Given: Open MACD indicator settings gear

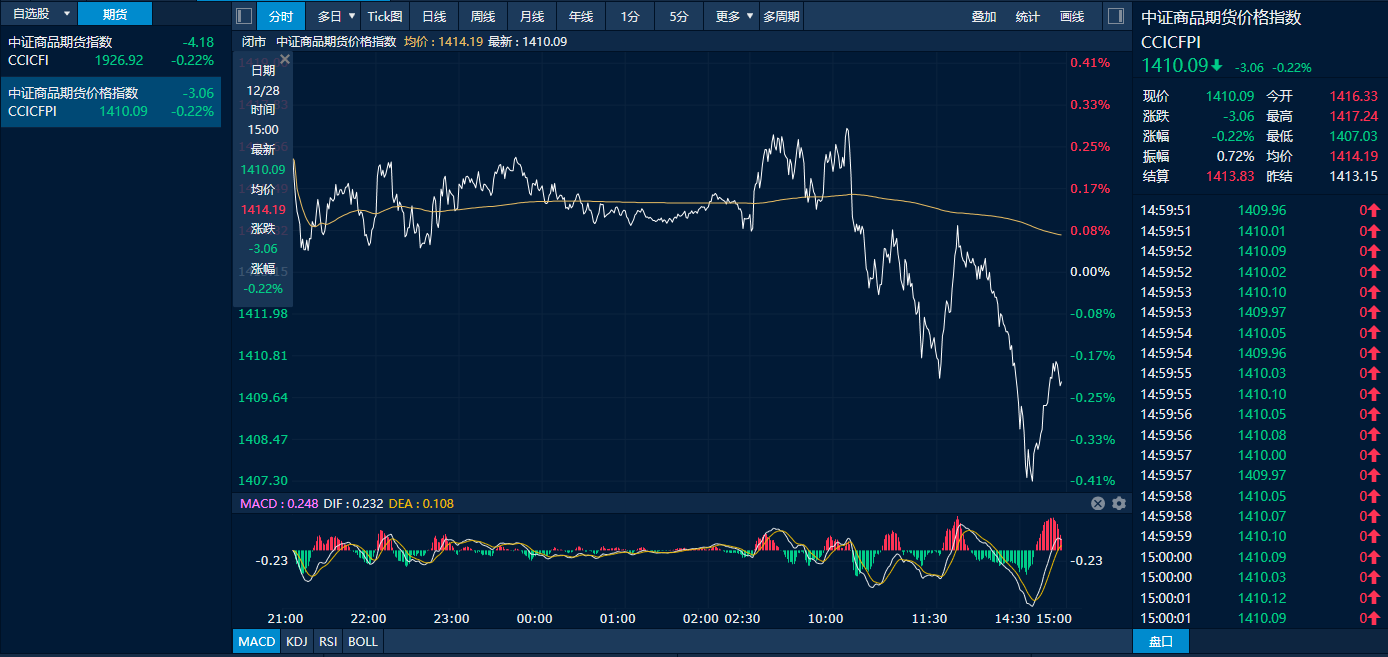Looking at the screenshot, I should [x=1119, y=503].
